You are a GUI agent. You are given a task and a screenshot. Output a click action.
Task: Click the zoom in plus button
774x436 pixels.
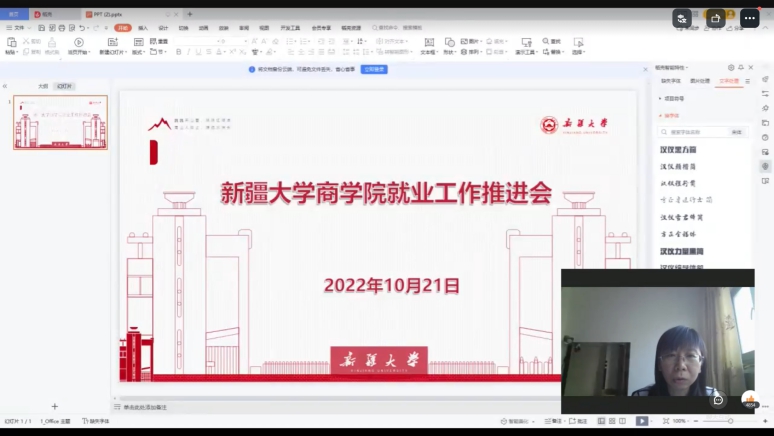click(x=765, y=421)
